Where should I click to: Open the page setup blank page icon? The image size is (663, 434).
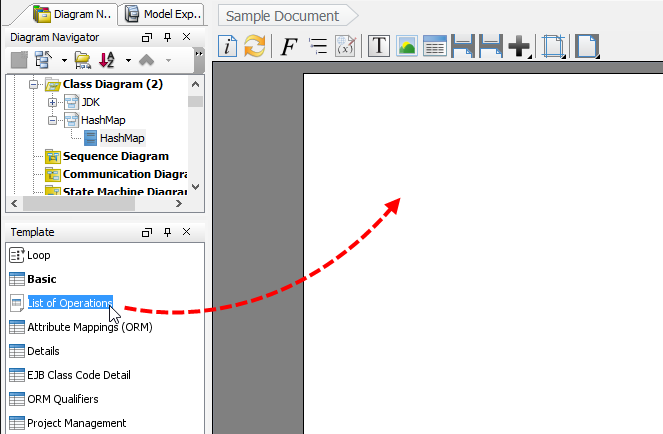click(x=587, y=46)
